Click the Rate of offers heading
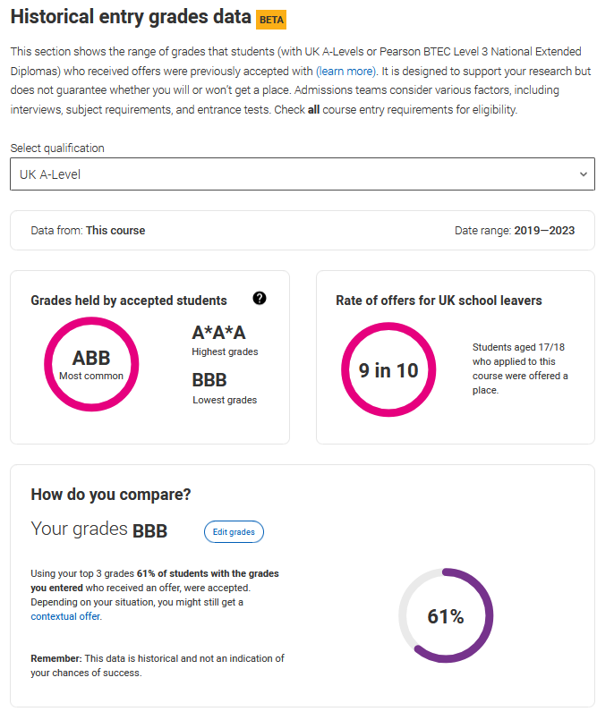Viewport: 614px width, 720px height. (439, 300)
